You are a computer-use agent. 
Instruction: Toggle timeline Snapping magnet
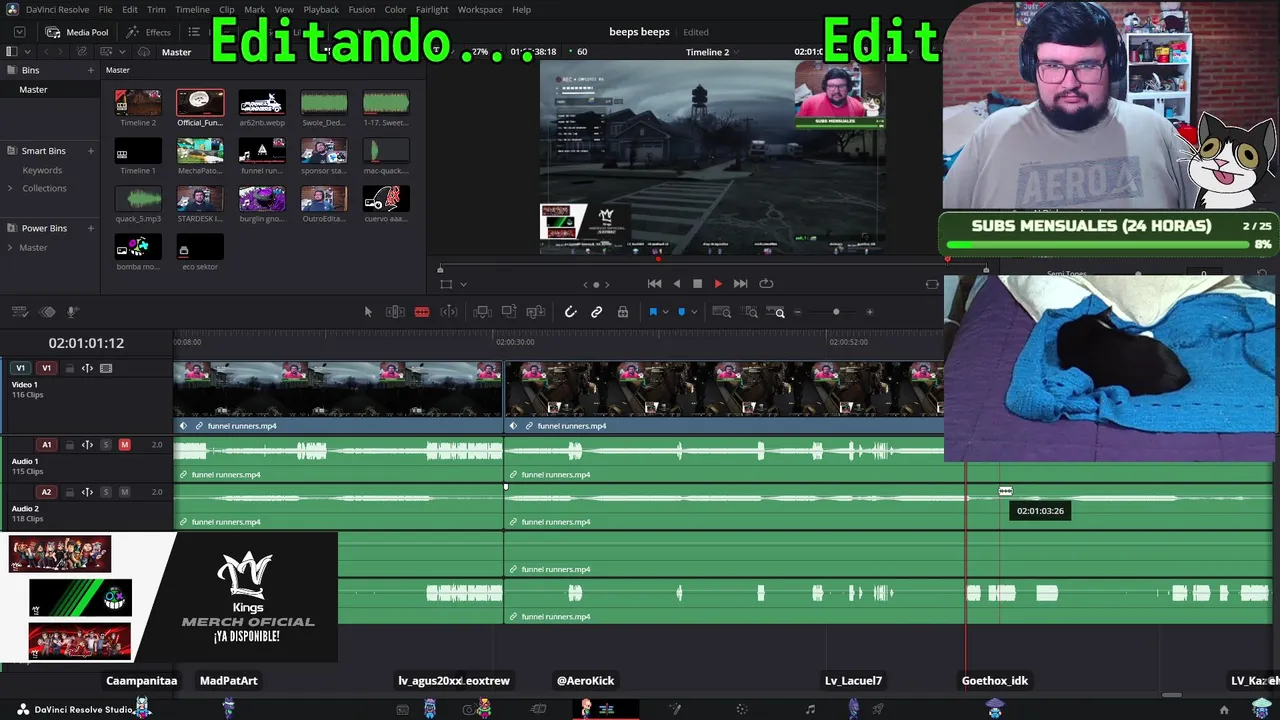point(570,312)
